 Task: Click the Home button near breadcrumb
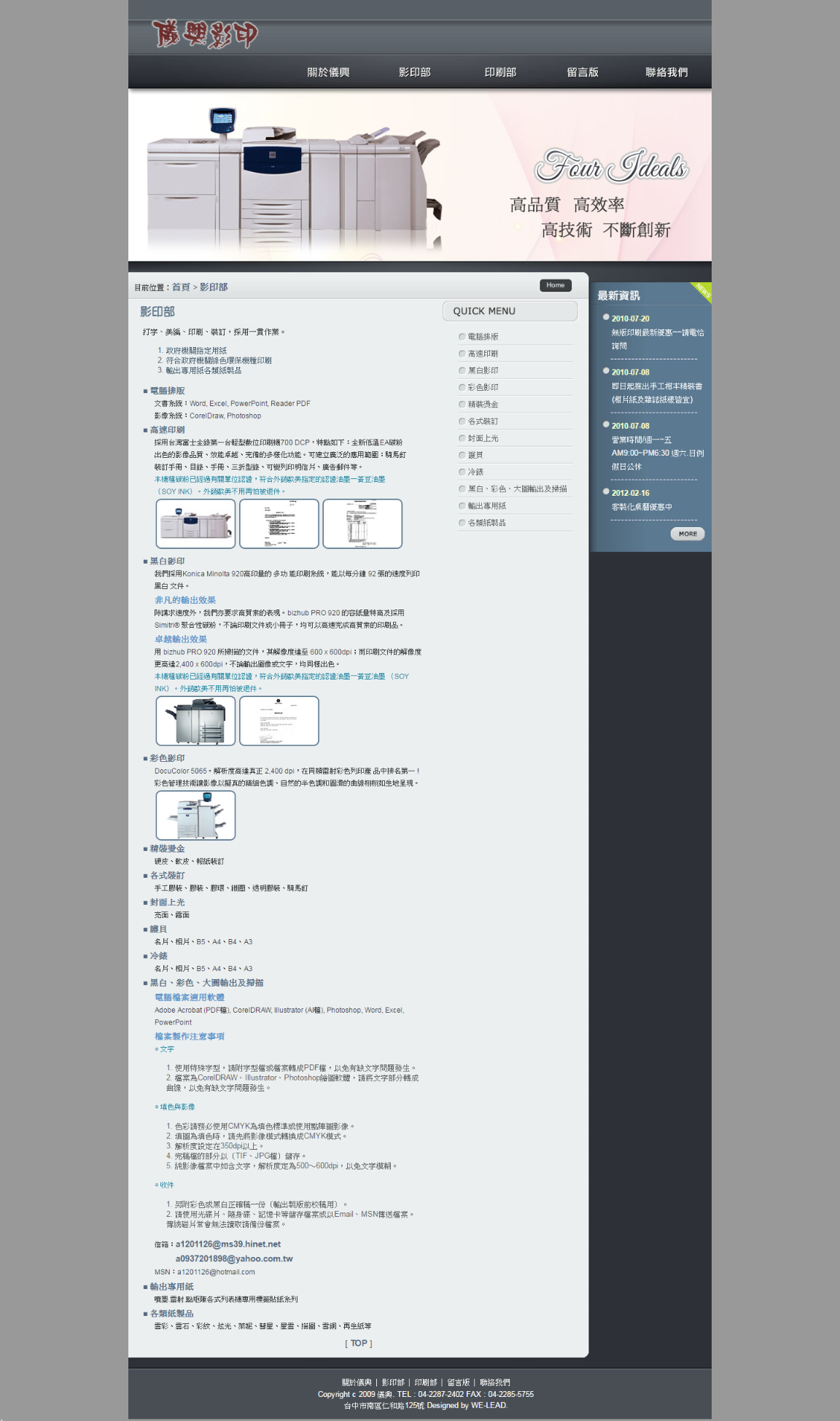555,285
